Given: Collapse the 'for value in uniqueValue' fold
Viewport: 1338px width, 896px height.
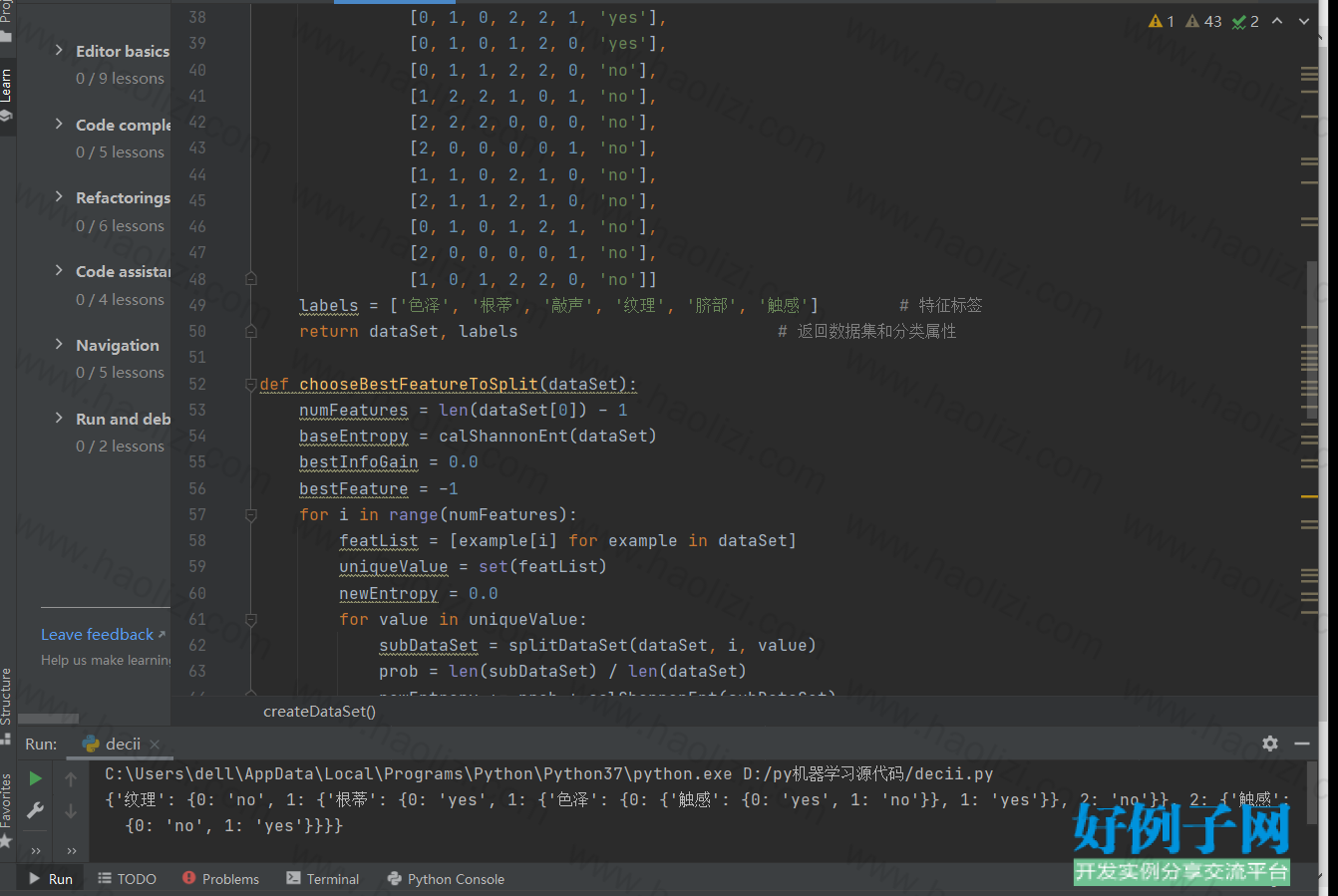Looking at the screenshot, I should coord(251,620).
